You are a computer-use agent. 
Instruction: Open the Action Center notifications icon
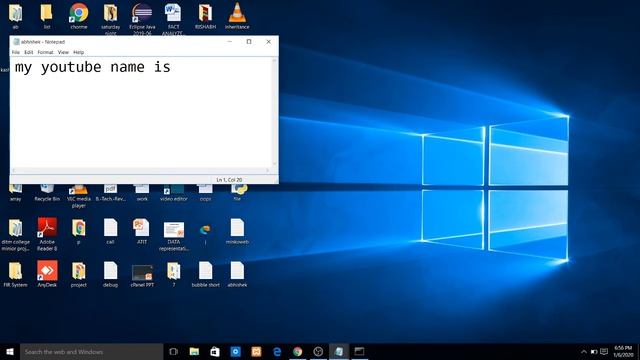click(604, 351)
